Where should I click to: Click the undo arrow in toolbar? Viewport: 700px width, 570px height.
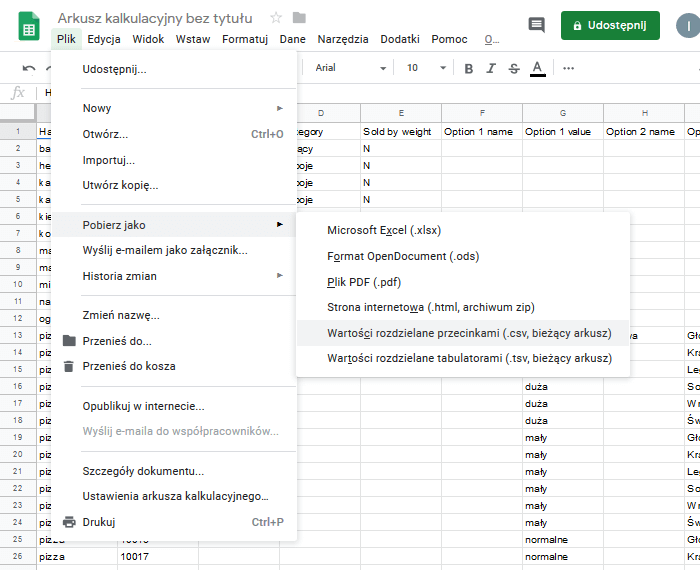(x=29, y=68)
